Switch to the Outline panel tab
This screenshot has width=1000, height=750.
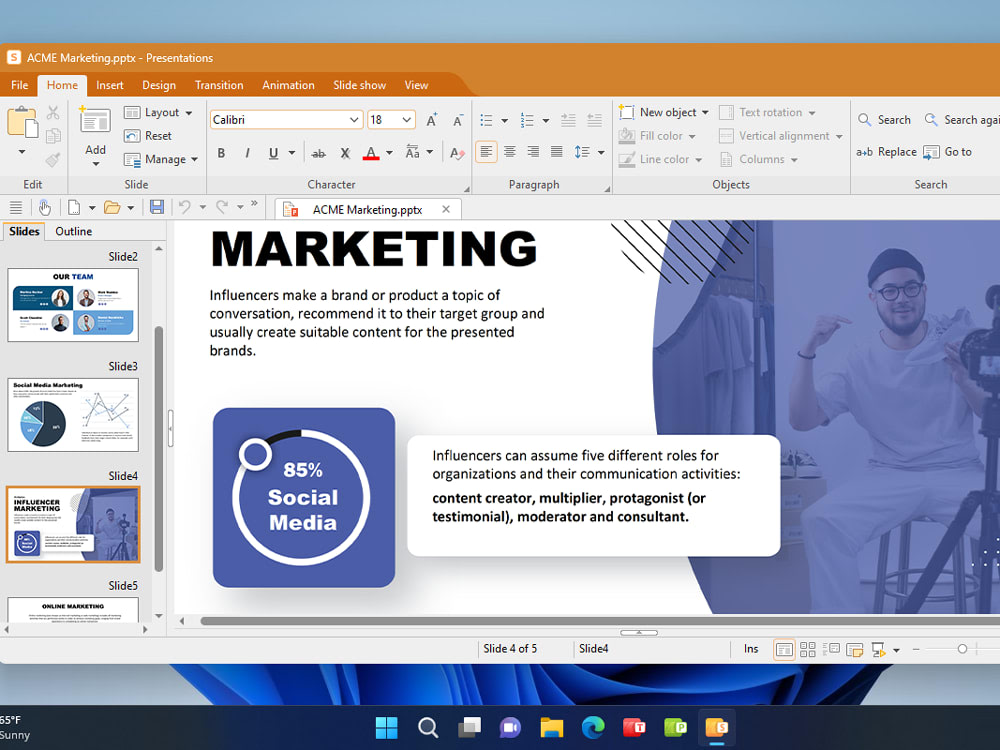(x=73, y=232)
